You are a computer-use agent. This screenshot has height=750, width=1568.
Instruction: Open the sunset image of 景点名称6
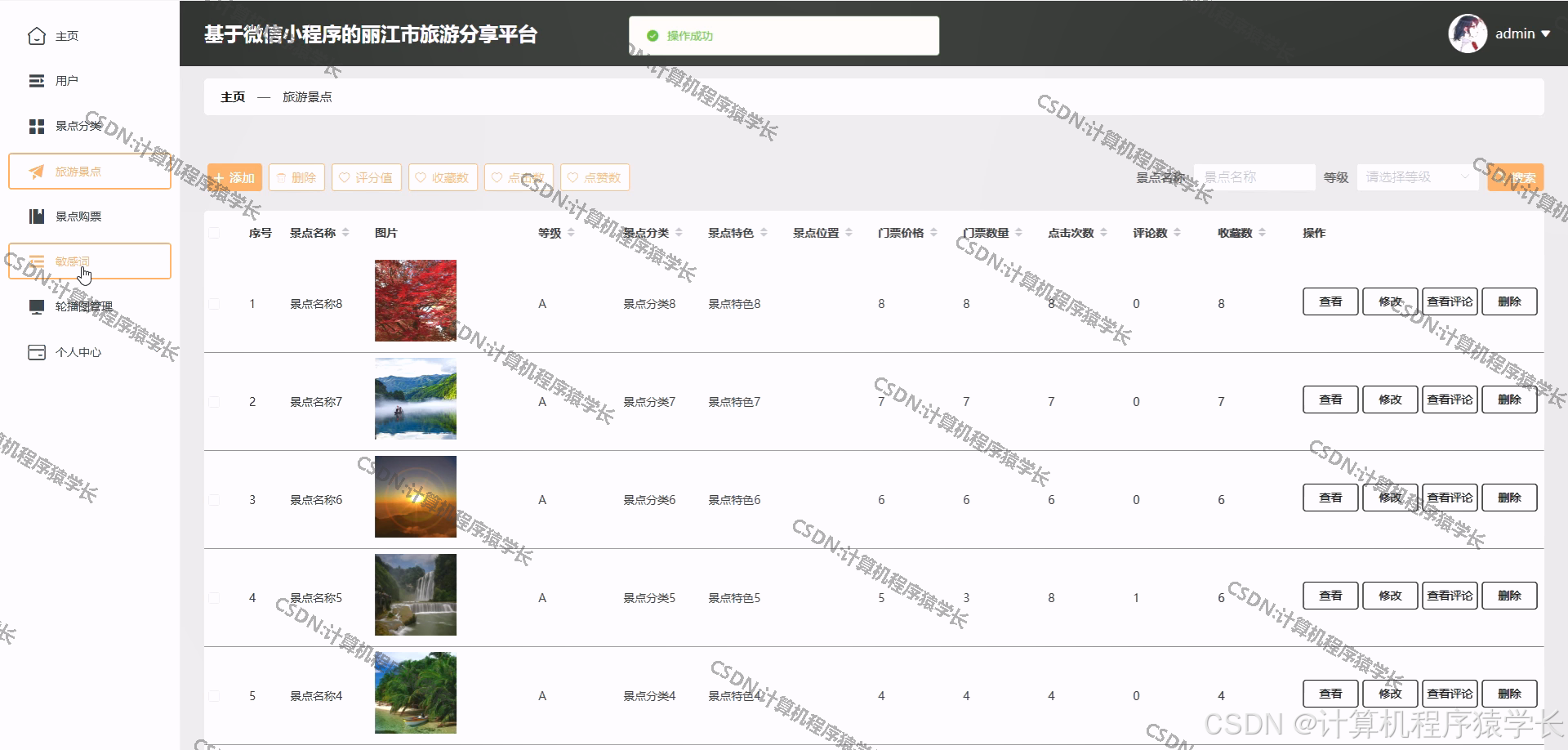(x=416, y=497)
